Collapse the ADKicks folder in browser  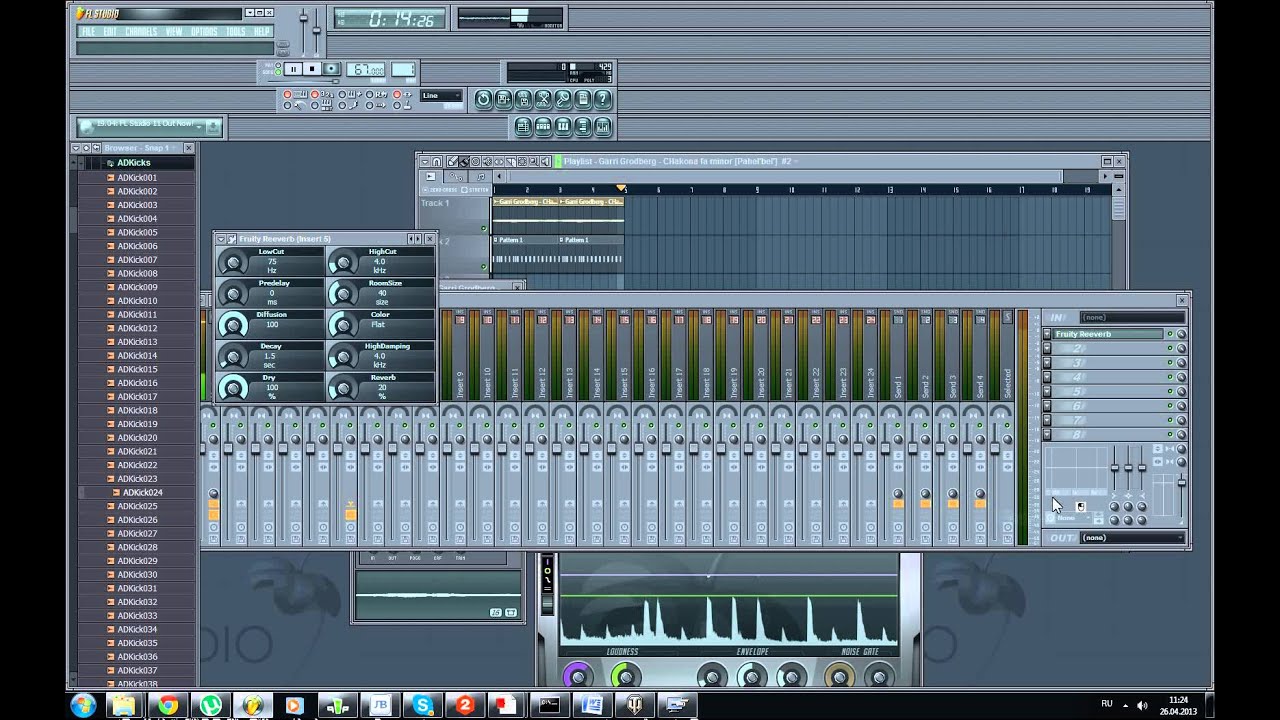(133, 163)
